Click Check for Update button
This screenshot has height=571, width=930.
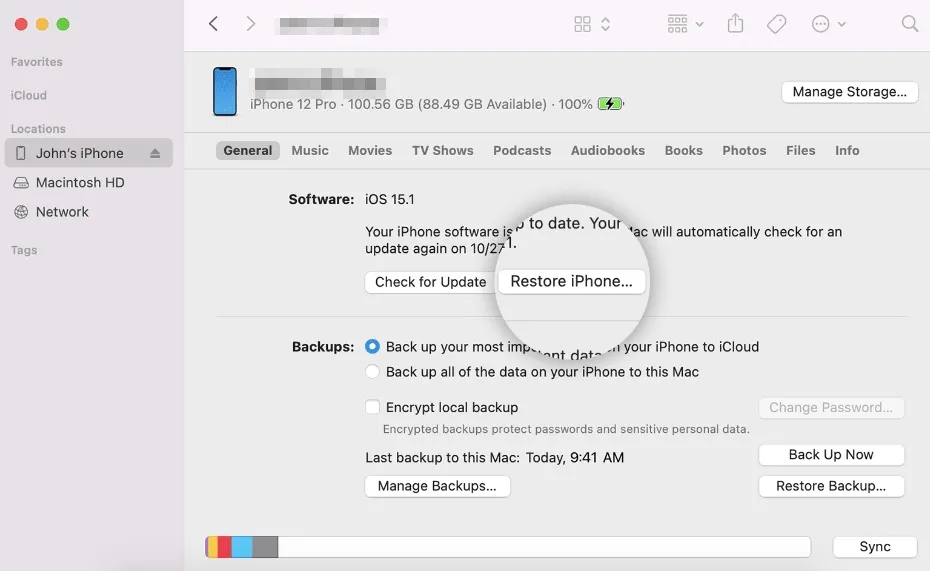pos(430,282)
